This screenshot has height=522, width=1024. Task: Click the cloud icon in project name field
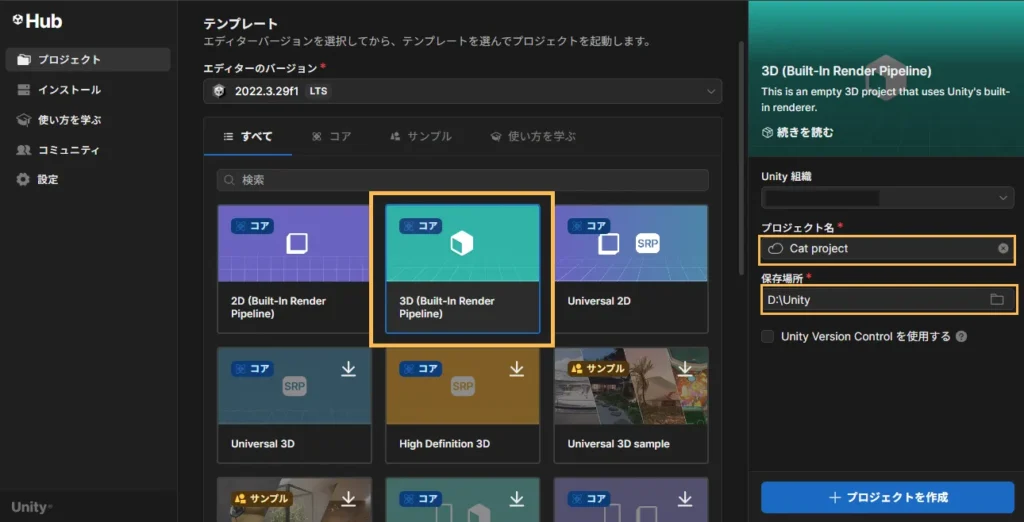pos(775,249)
